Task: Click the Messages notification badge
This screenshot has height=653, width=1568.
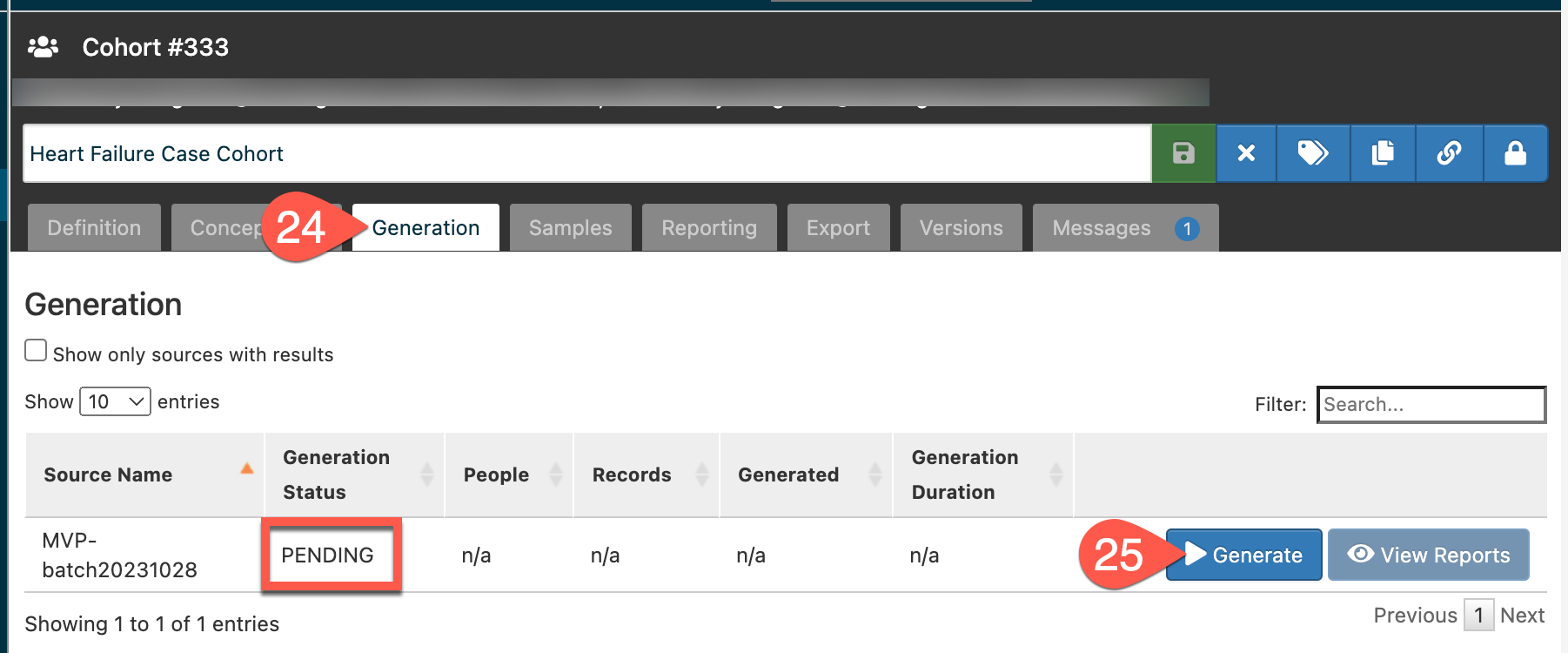Action: point(1187,229)
